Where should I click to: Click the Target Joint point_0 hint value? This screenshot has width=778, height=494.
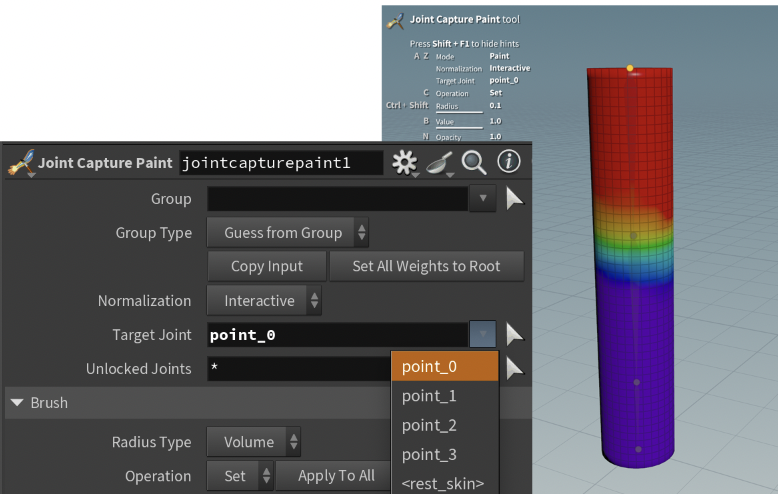[504, 80]
